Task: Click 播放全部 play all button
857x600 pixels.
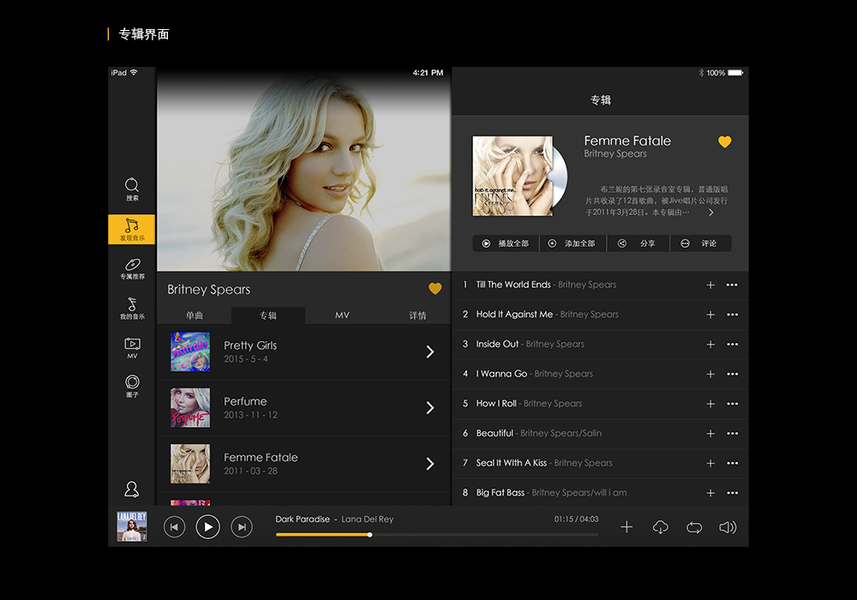Action: 506,244
